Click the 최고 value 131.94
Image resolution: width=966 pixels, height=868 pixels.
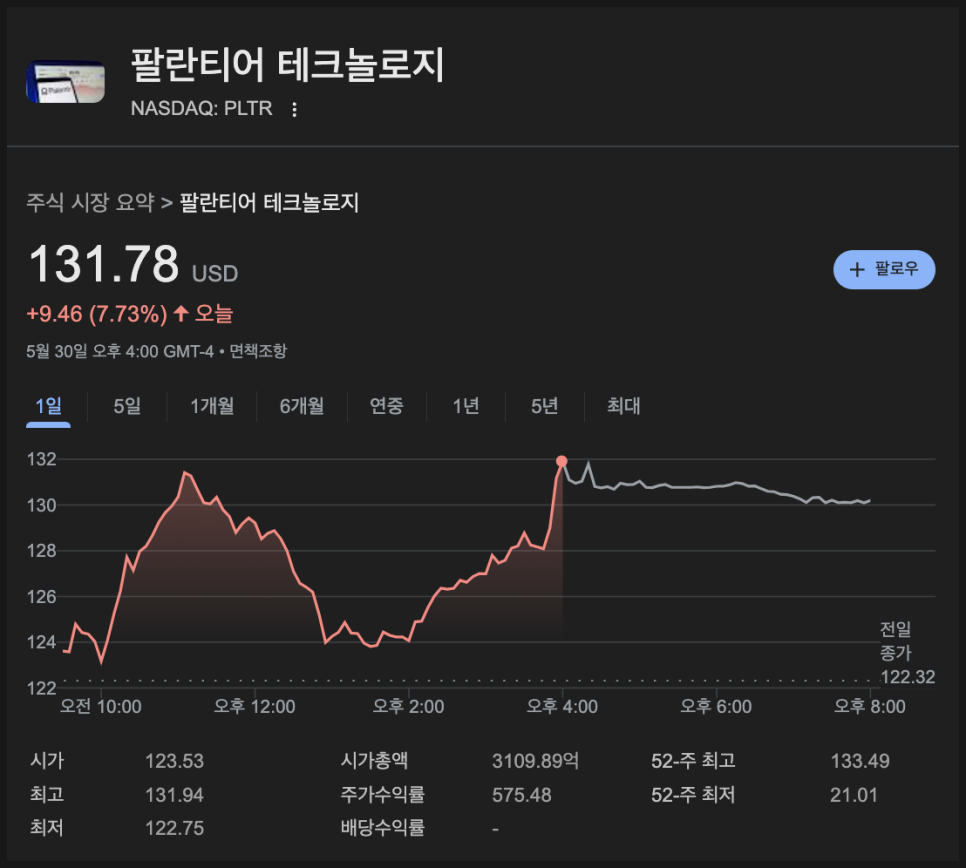tap(174, 795)
